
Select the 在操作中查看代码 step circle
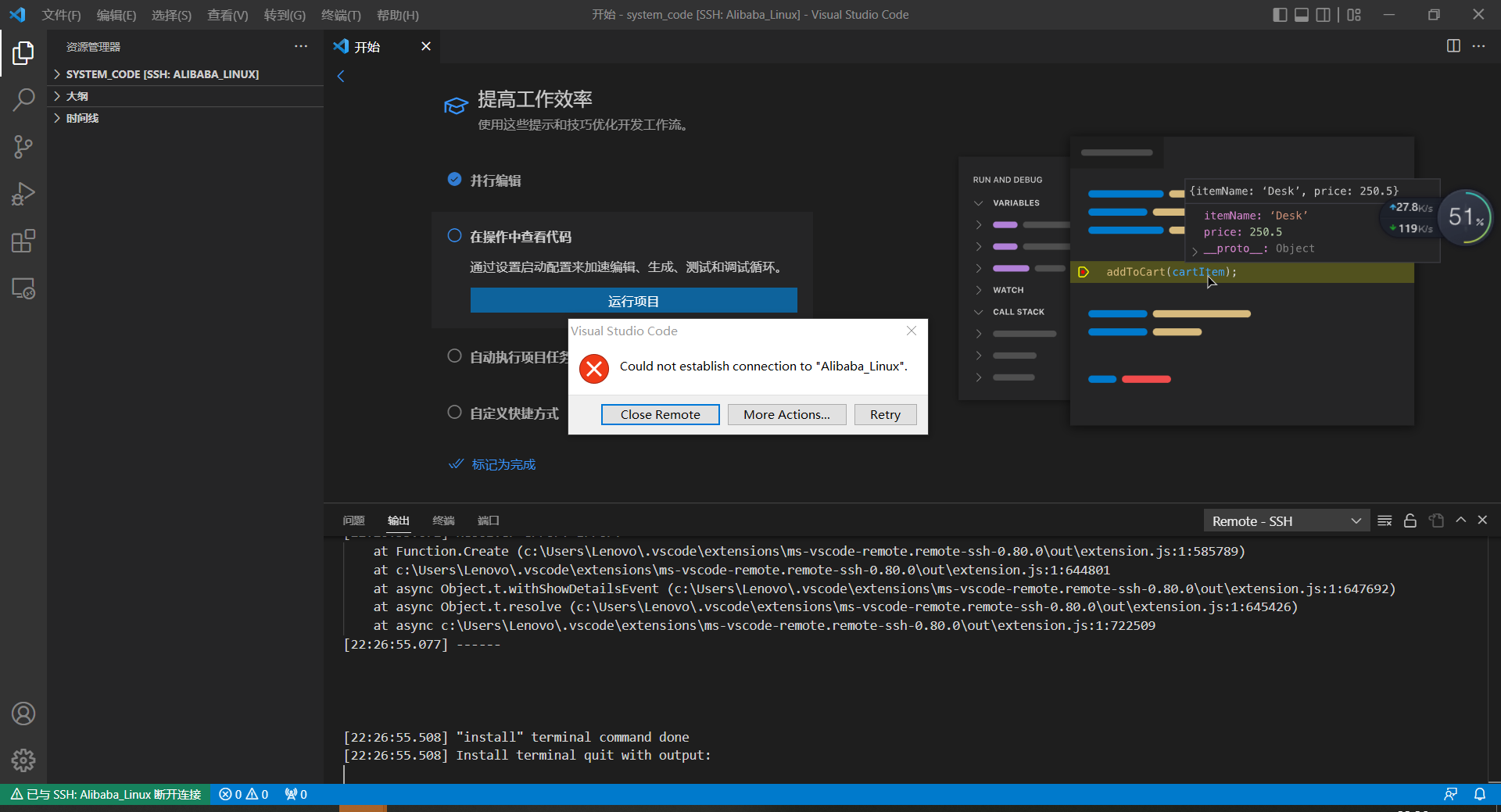pyautogui.click(x=454, y=236)
